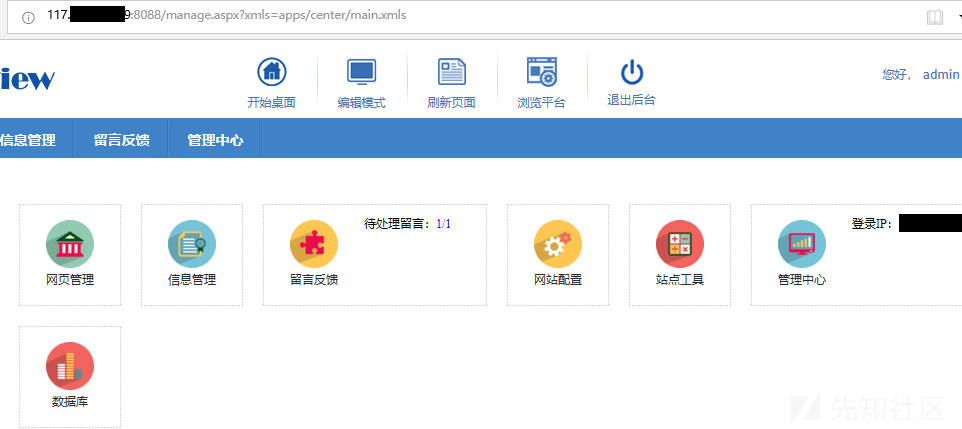Click the browser address bar URL

coord(227,15)
